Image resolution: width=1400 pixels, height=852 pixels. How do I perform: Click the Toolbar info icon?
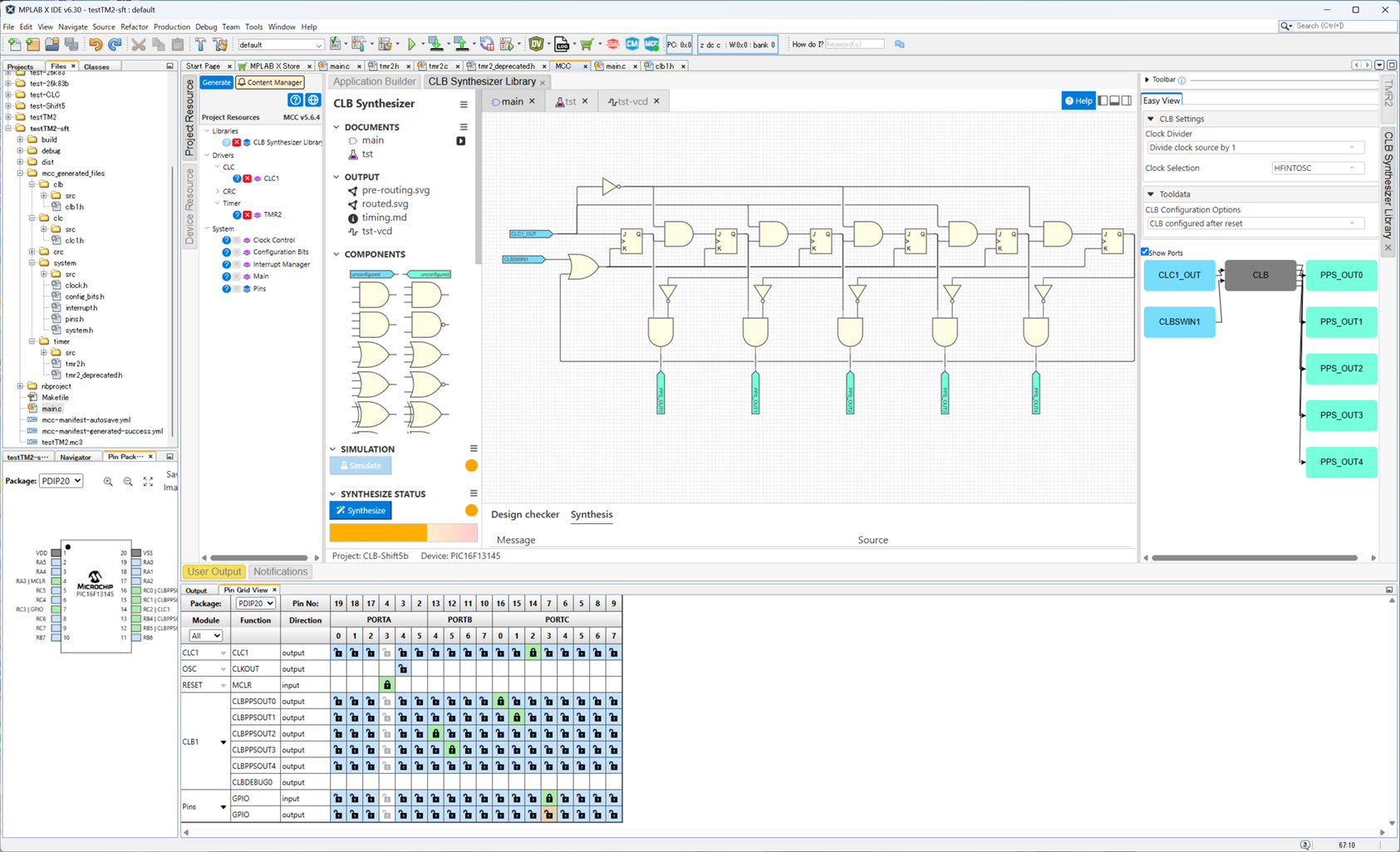(1182, 81)
